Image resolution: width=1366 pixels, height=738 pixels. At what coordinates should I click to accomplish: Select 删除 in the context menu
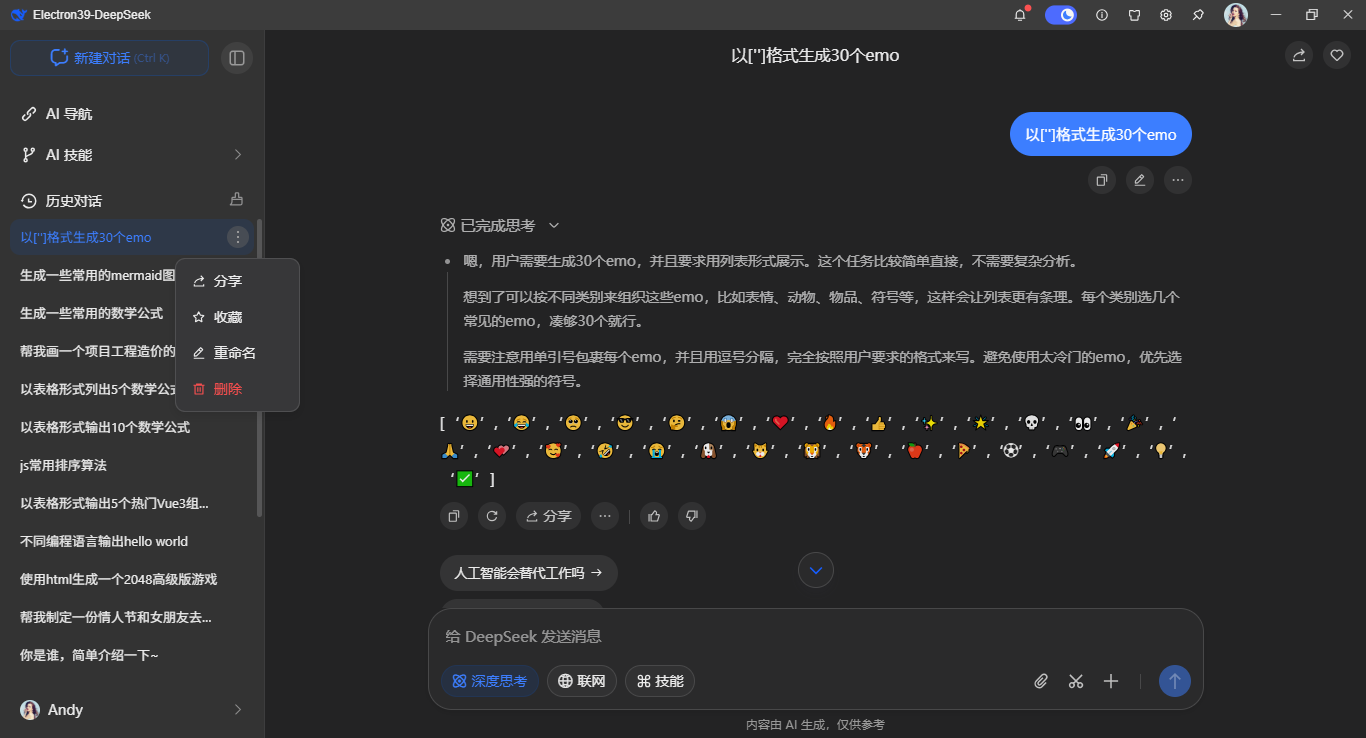click(227, 389)
